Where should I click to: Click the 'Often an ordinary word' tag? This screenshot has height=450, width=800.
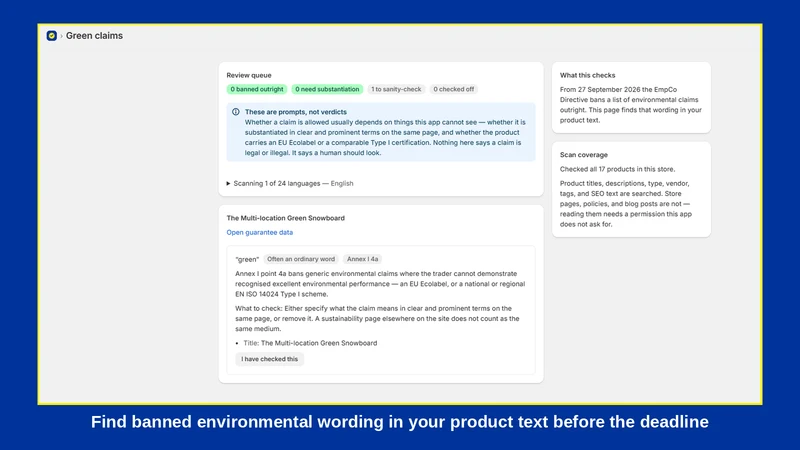[301, 259]
